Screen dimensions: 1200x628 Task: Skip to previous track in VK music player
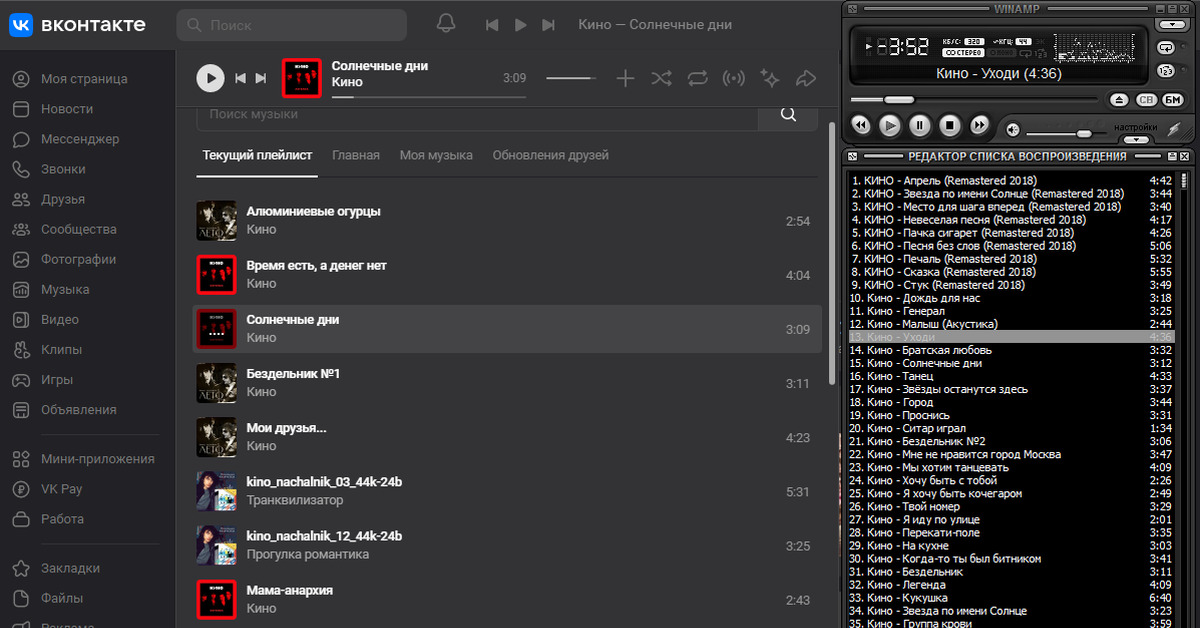point(240,78)
